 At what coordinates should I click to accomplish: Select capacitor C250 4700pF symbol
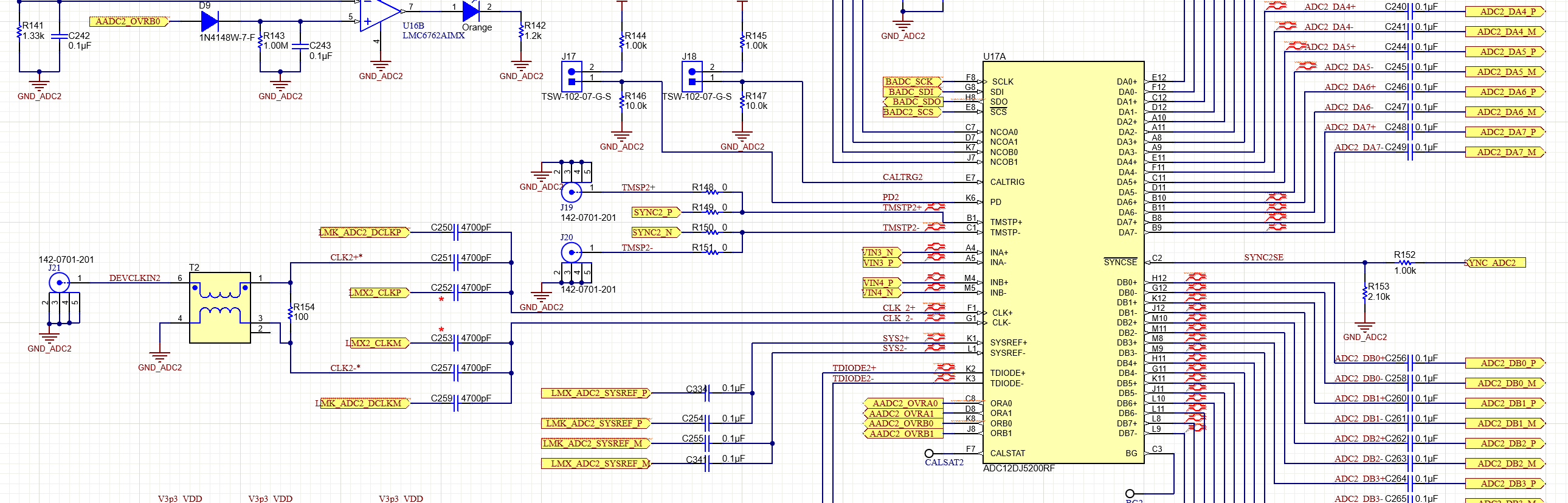click(x=456, y=232)
